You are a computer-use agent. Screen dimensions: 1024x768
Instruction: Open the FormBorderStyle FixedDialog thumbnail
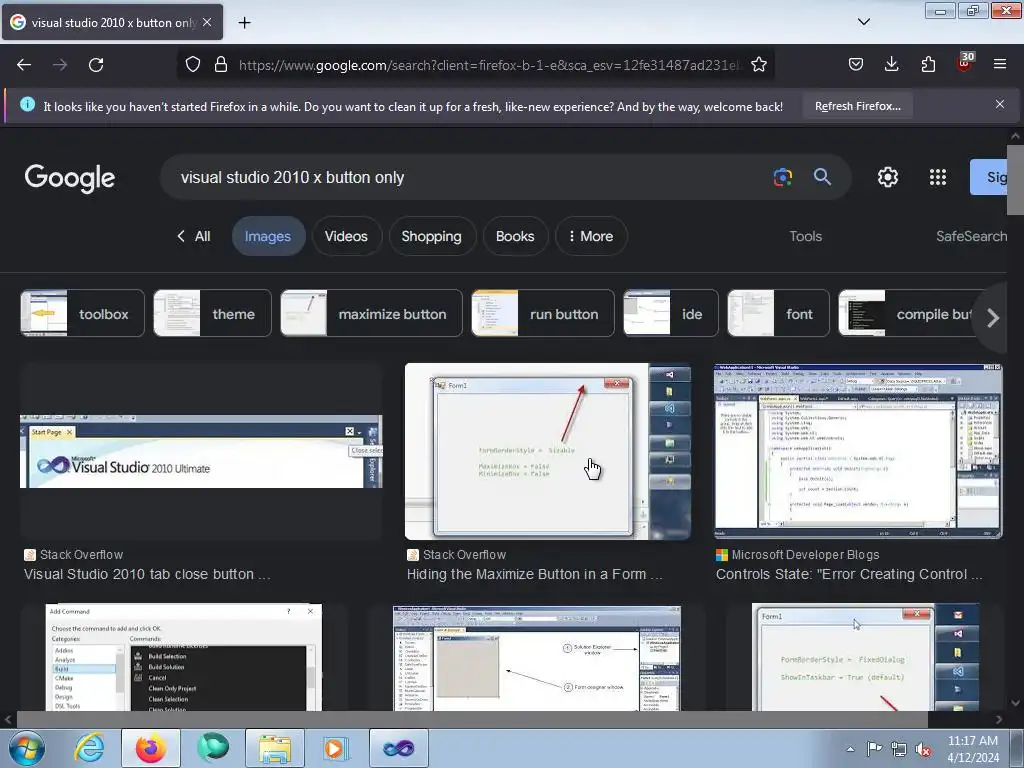click(x=865, y=657)
